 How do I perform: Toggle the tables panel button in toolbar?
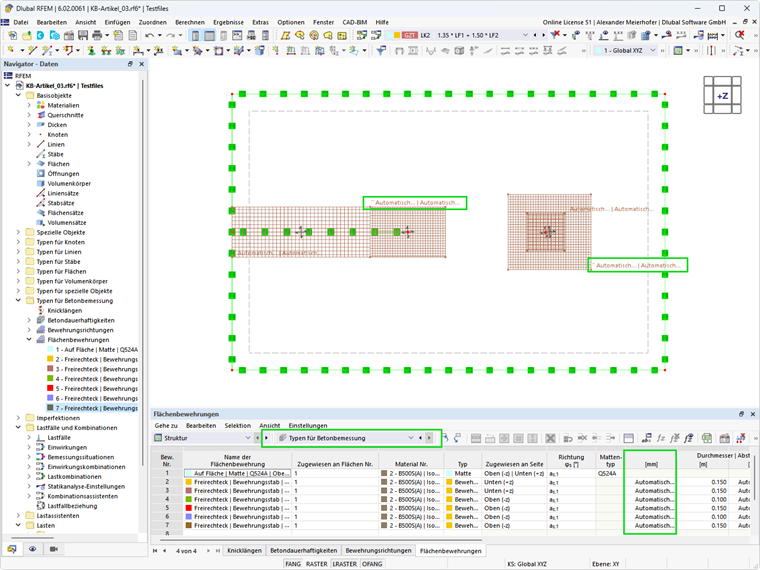tap(209, 35)
